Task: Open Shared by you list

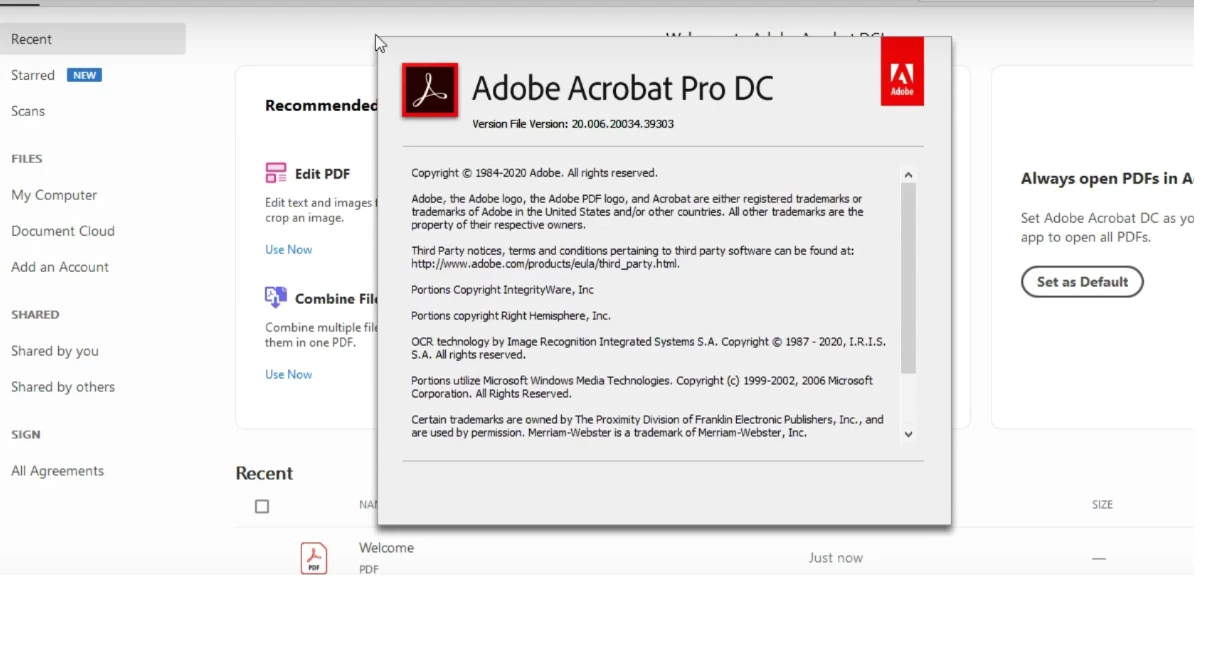Action: [55, 351]
